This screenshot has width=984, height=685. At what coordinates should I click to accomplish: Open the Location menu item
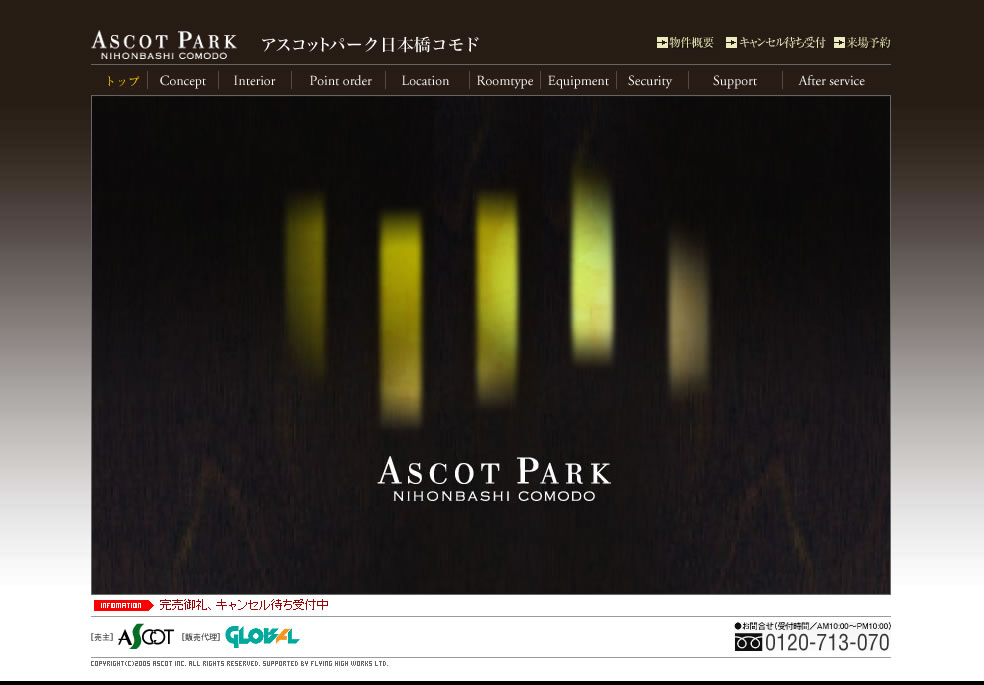click(x=425, y=81)
